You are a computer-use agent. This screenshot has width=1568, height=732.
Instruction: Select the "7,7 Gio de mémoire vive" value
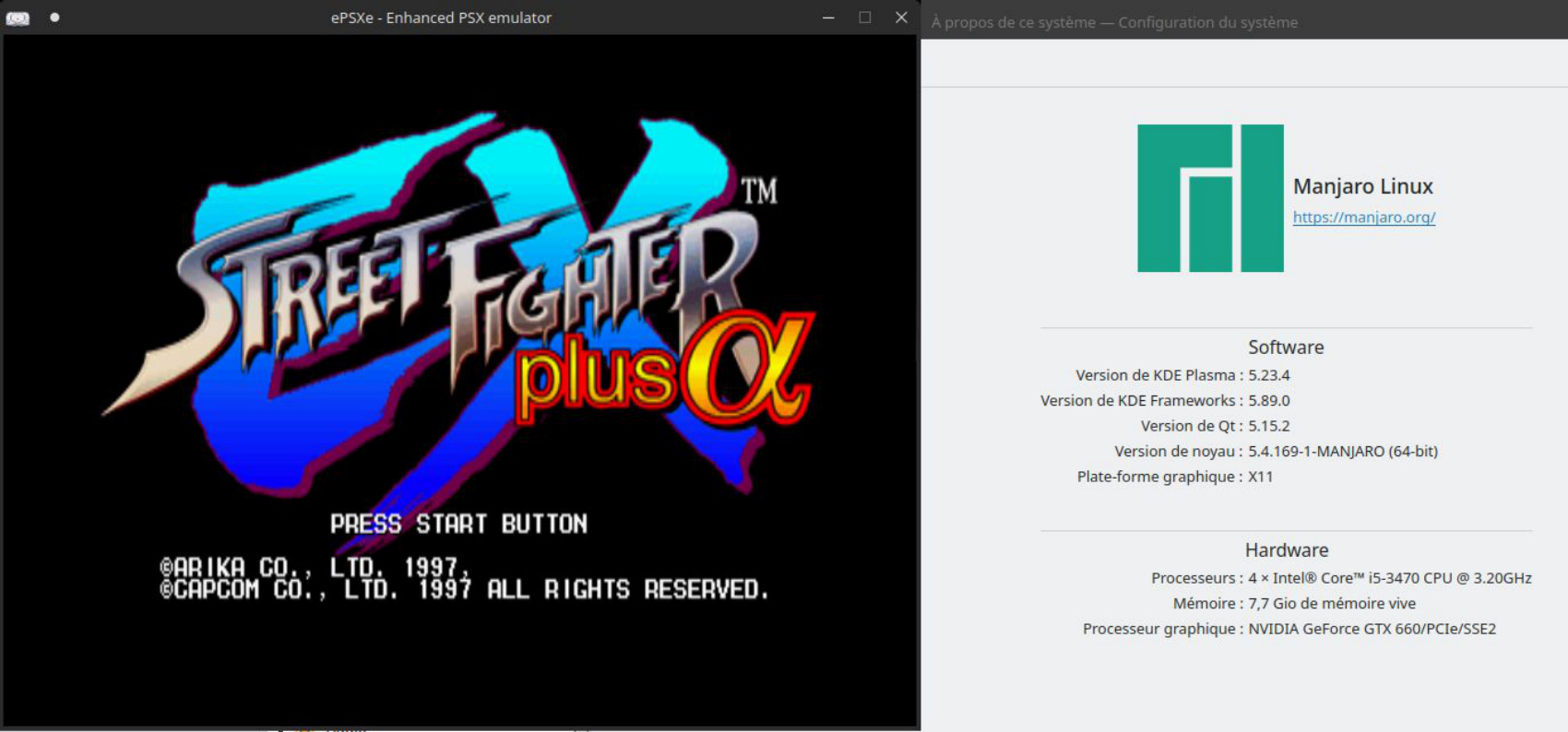click(1332, 604)
